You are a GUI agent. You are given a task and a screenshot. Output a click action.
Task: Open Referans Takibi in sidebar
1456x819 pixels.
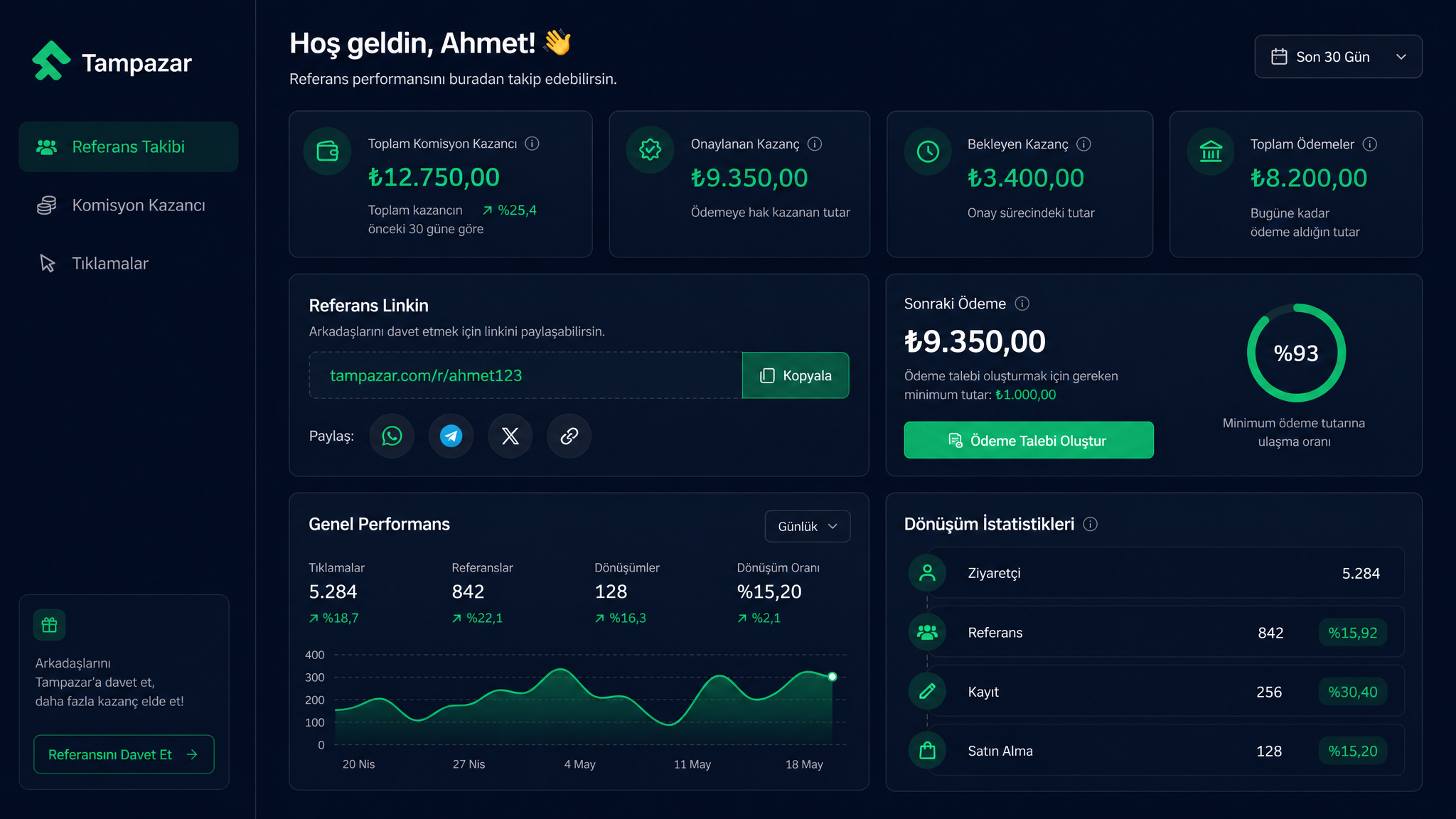[x=129, y=146]
